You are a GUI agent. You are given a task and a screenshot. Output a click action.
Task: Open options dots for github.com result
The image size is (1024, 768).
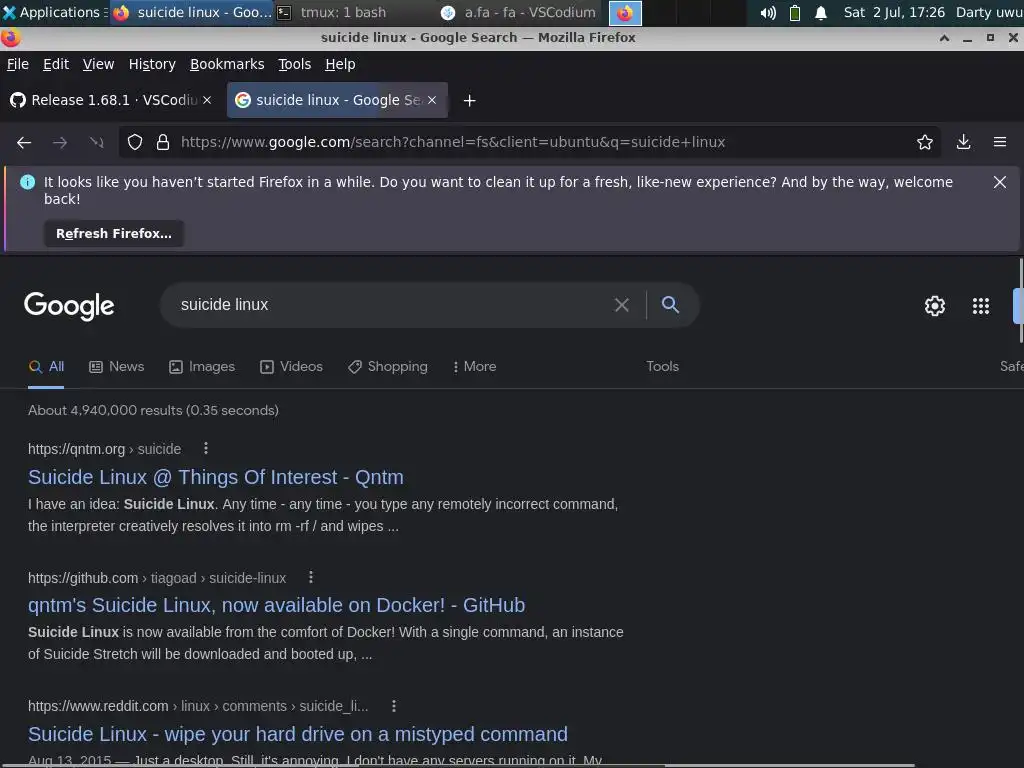(311, 577)
